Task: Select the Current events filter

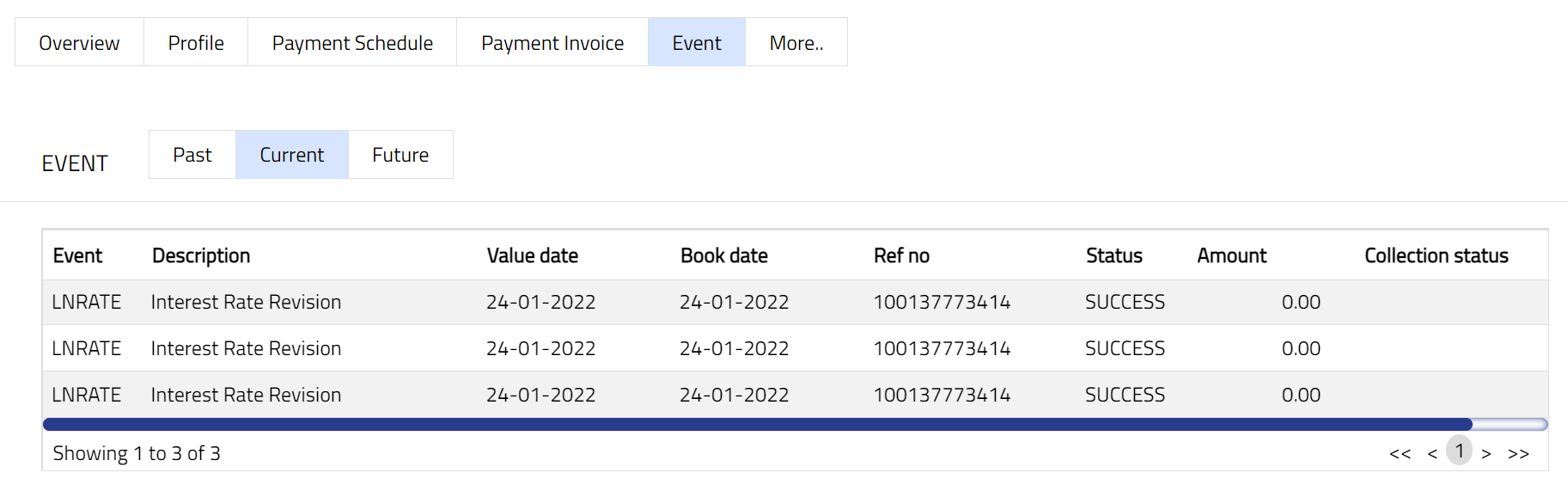Action: point(292,155)
